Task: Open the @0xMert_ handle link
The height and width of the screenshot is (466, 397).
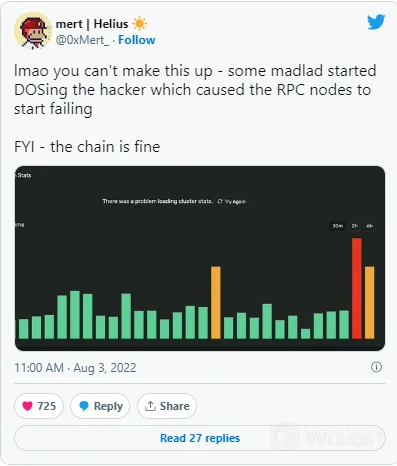Action: 82,40
